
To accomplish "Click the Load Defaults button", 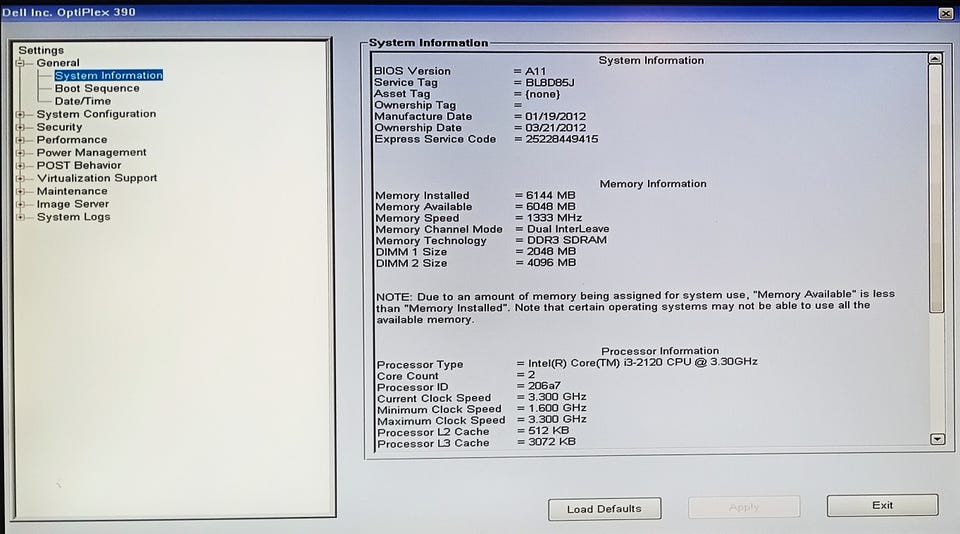I will coord(604,509).
